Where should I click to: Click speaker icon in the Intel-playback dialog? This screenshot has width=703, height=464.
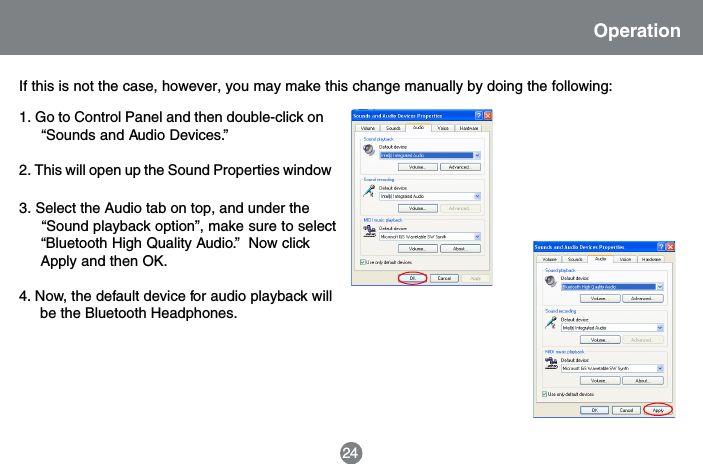click(x=369, y=151)
